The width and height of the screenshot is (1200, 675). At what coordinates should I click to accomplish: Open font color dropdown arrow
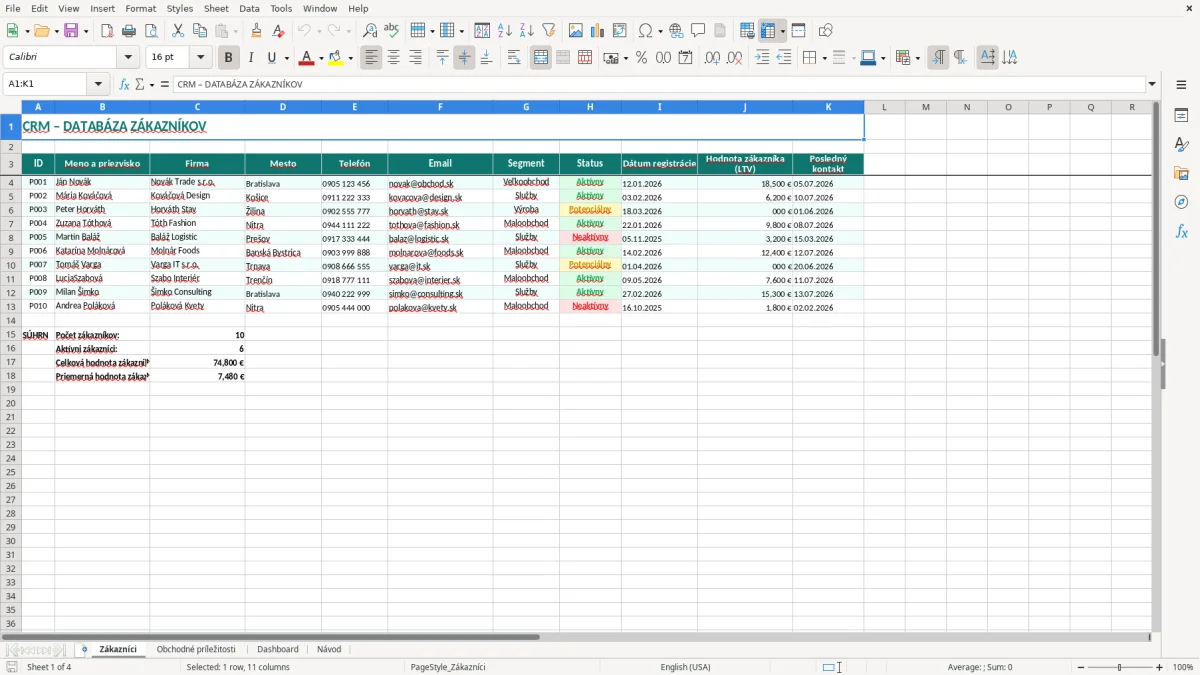321,58
